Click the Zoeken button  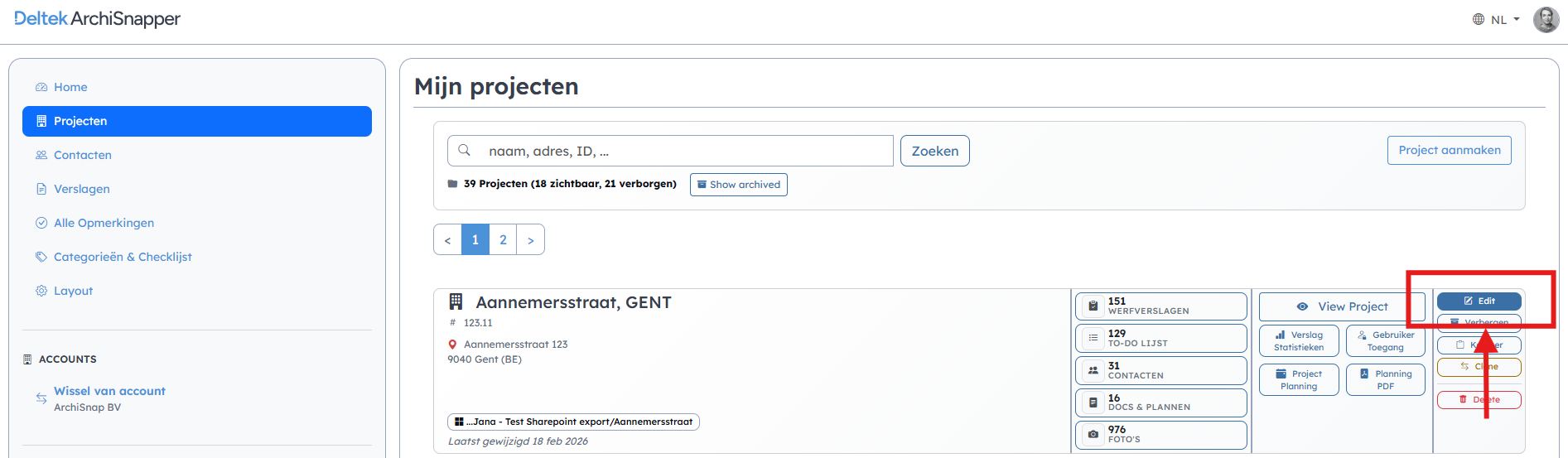(x=935, y=151)
